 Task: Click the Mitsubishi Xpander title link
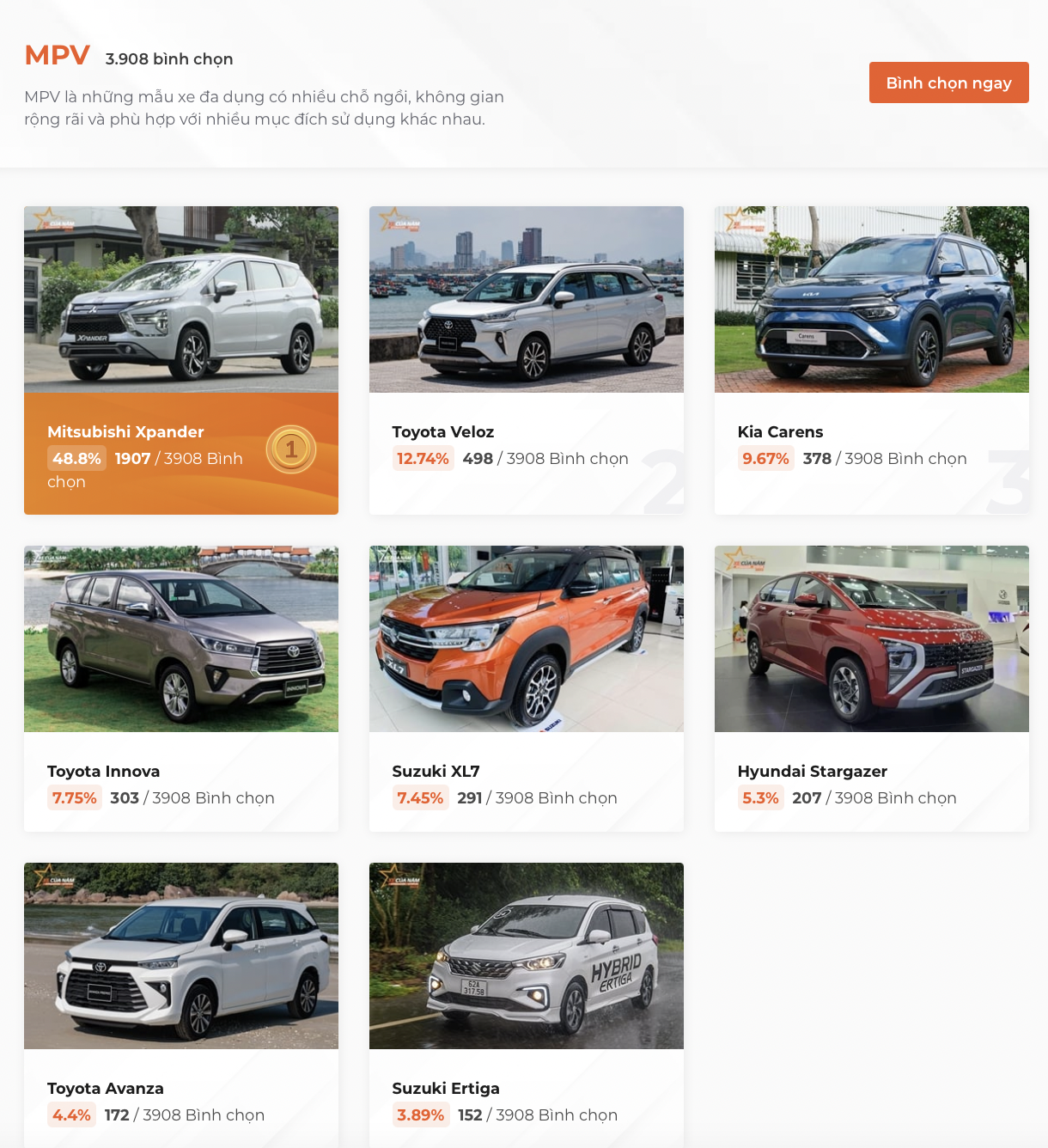125,432
